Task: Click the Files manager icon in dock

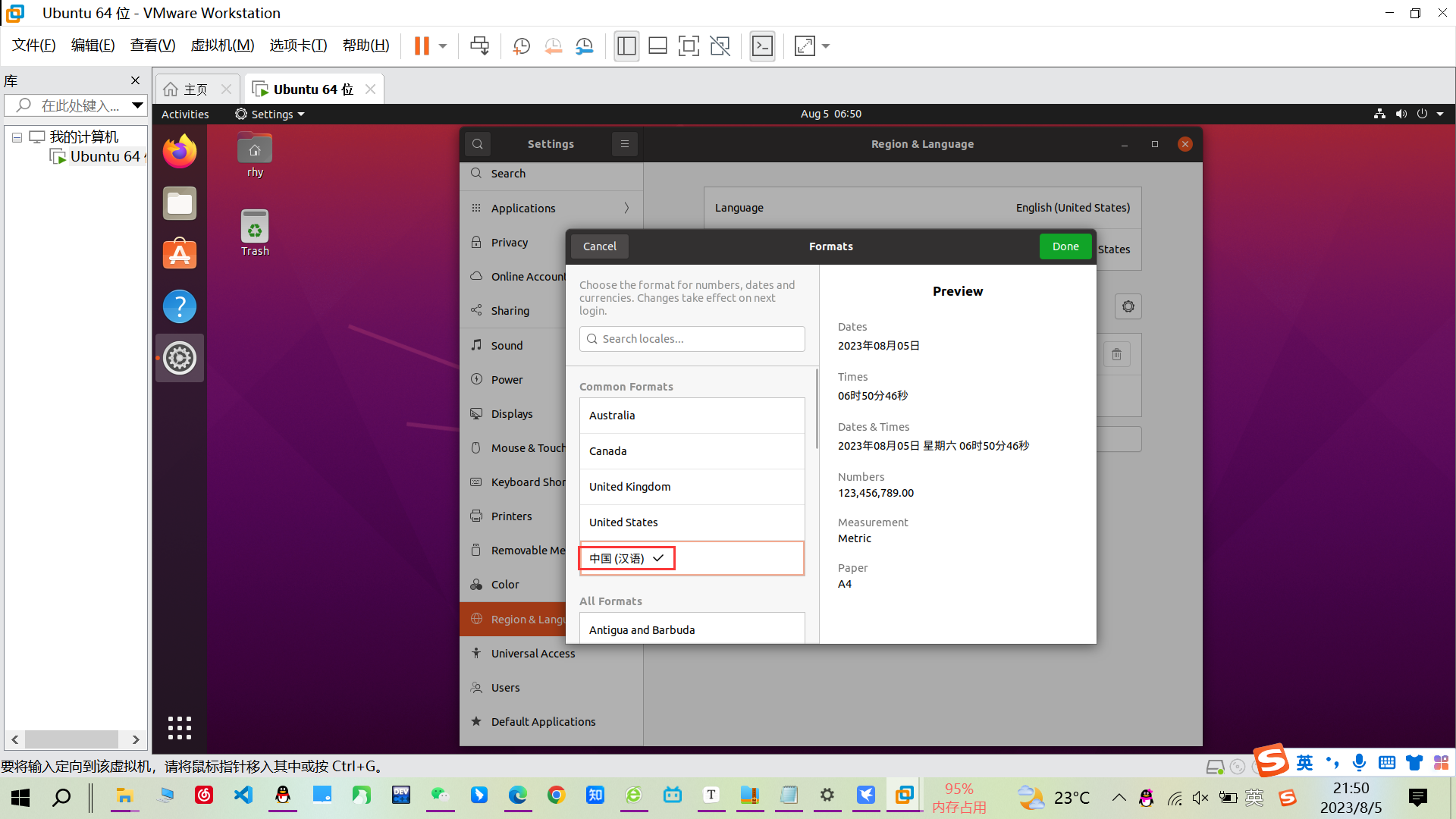Action: [x=180, y=205]
